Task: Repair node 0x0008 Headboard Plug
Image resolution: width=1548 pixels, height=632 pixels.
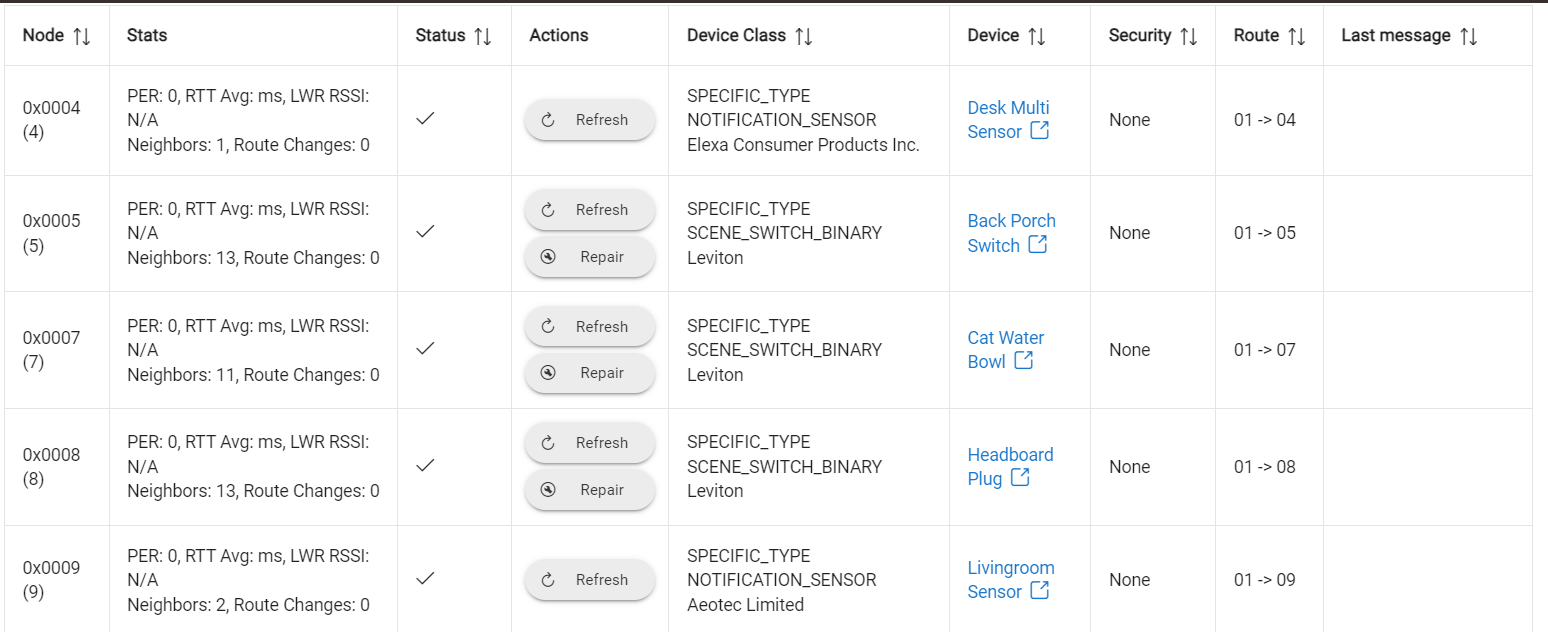Action: (590, 490)
